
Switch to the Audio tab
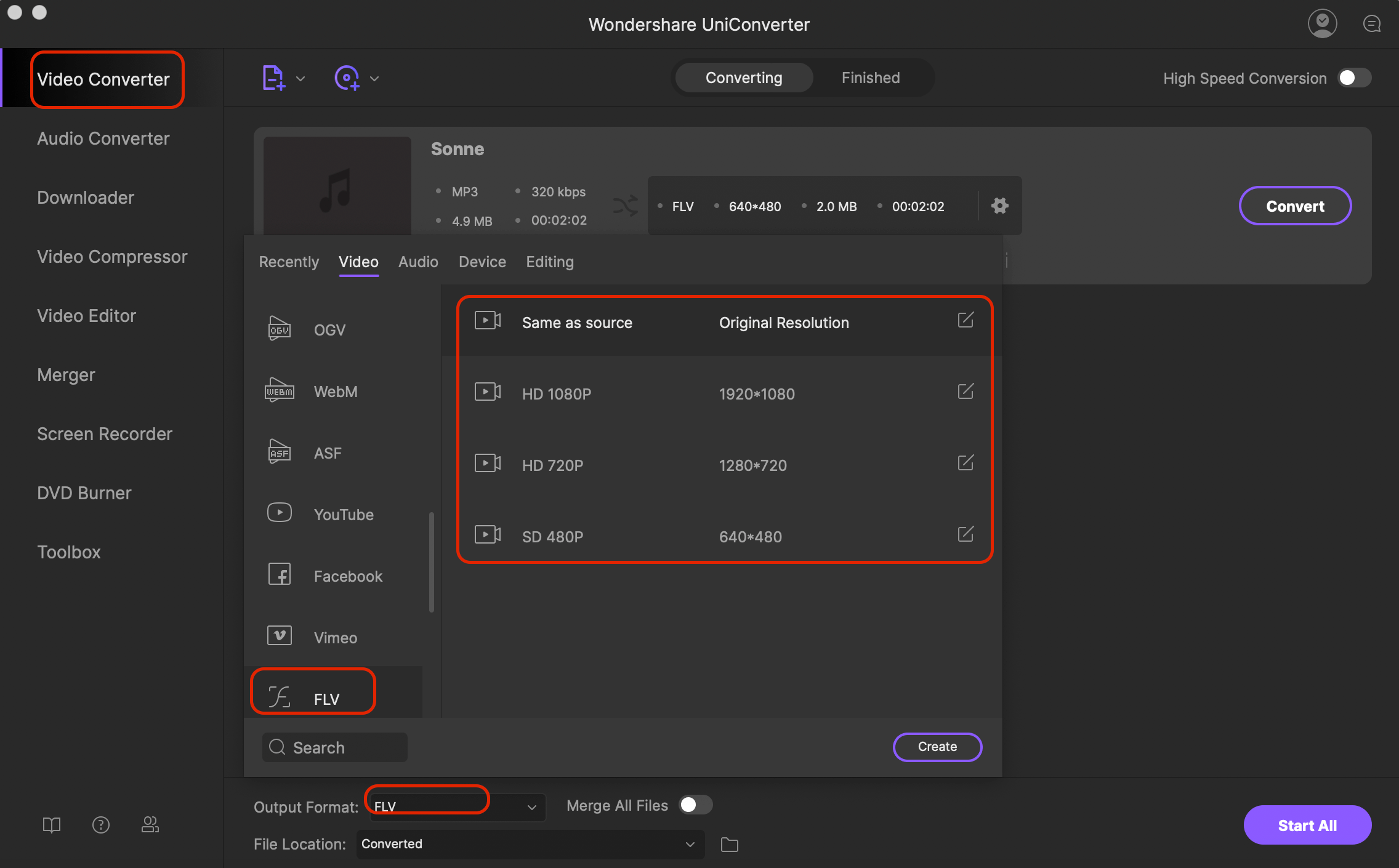(x=418, y=262)
